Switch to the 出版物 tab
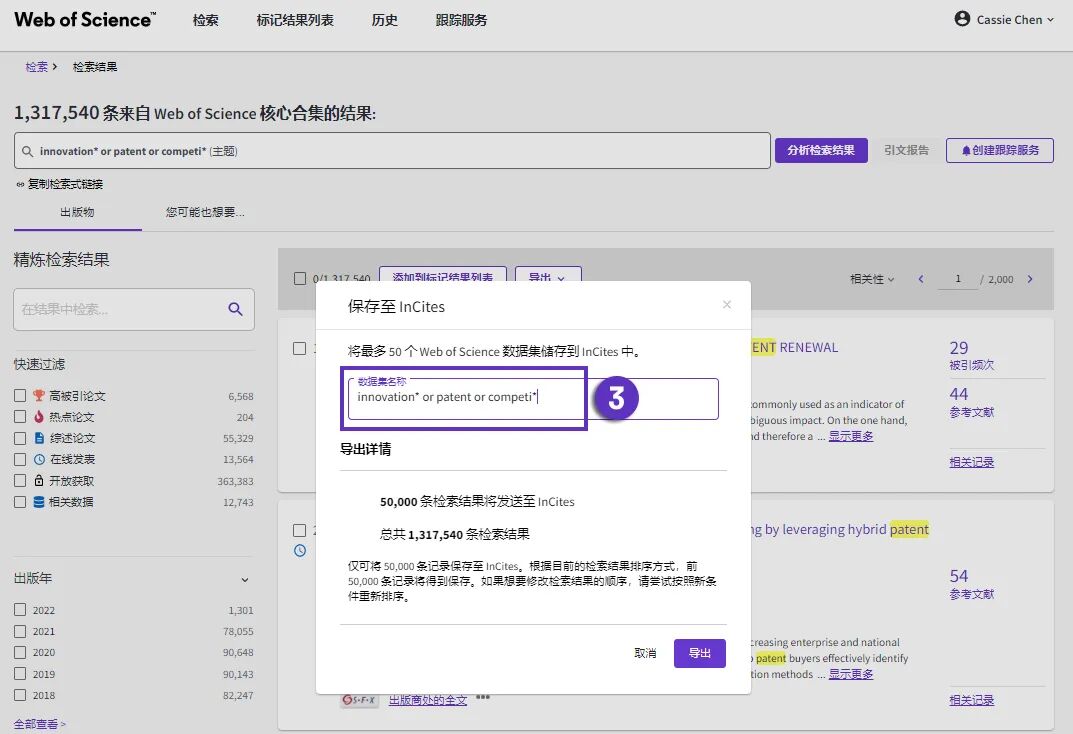Viewport: 1073px width, 734px height. point(77,212)
